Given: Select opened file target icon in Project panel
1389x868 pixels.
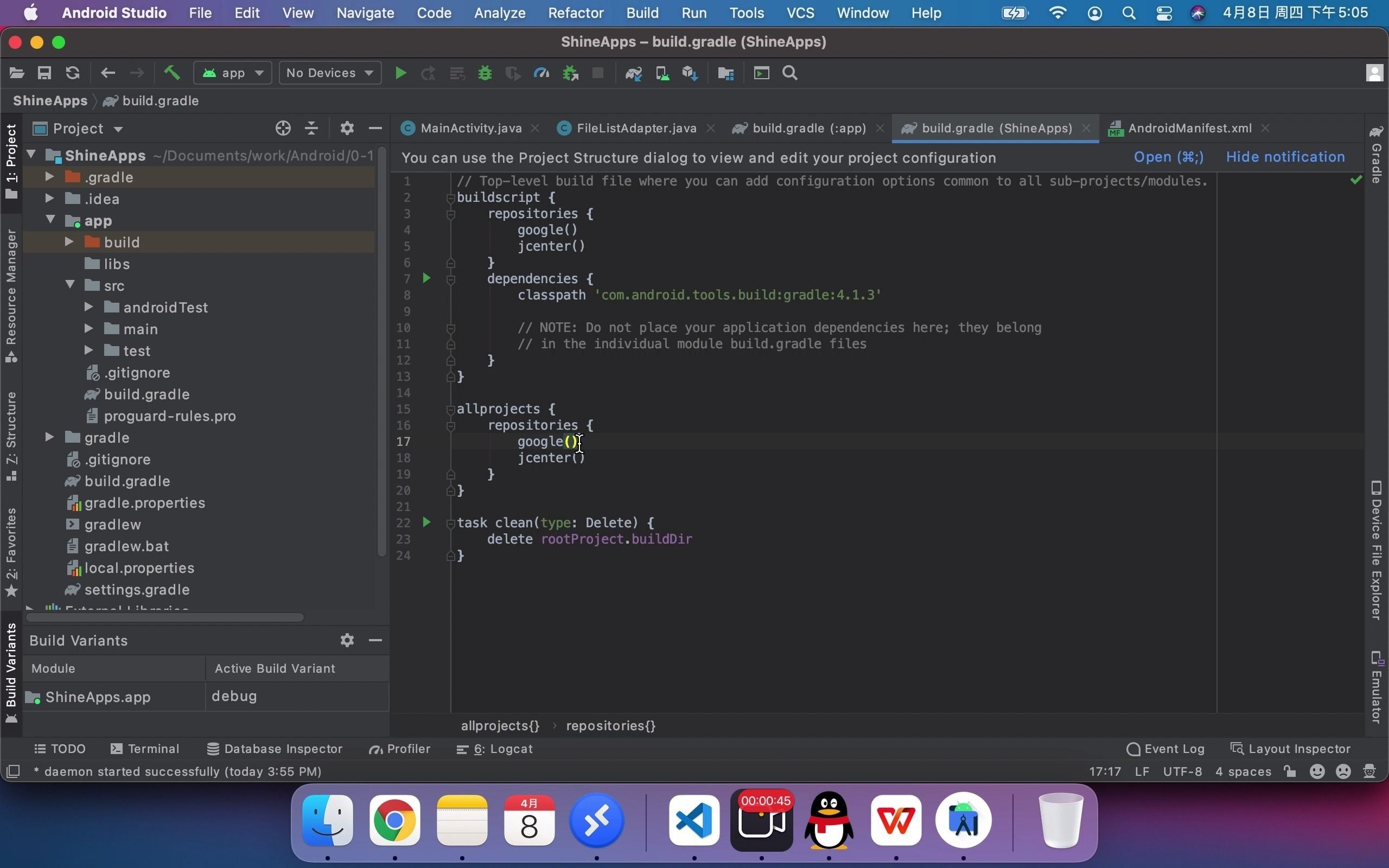Looking at the screenshot, I should click(283, 128).
